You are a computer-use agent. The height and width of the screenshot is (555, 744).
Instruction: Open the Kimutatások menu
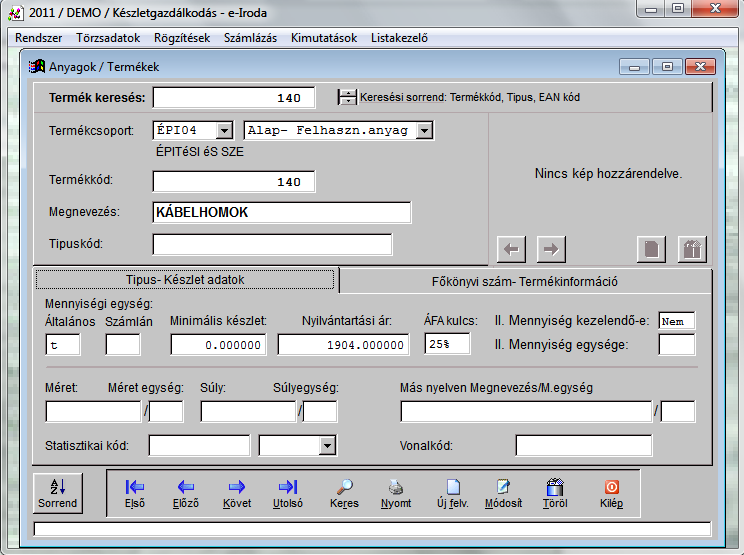pyautogui.click(x=323, y=38)
